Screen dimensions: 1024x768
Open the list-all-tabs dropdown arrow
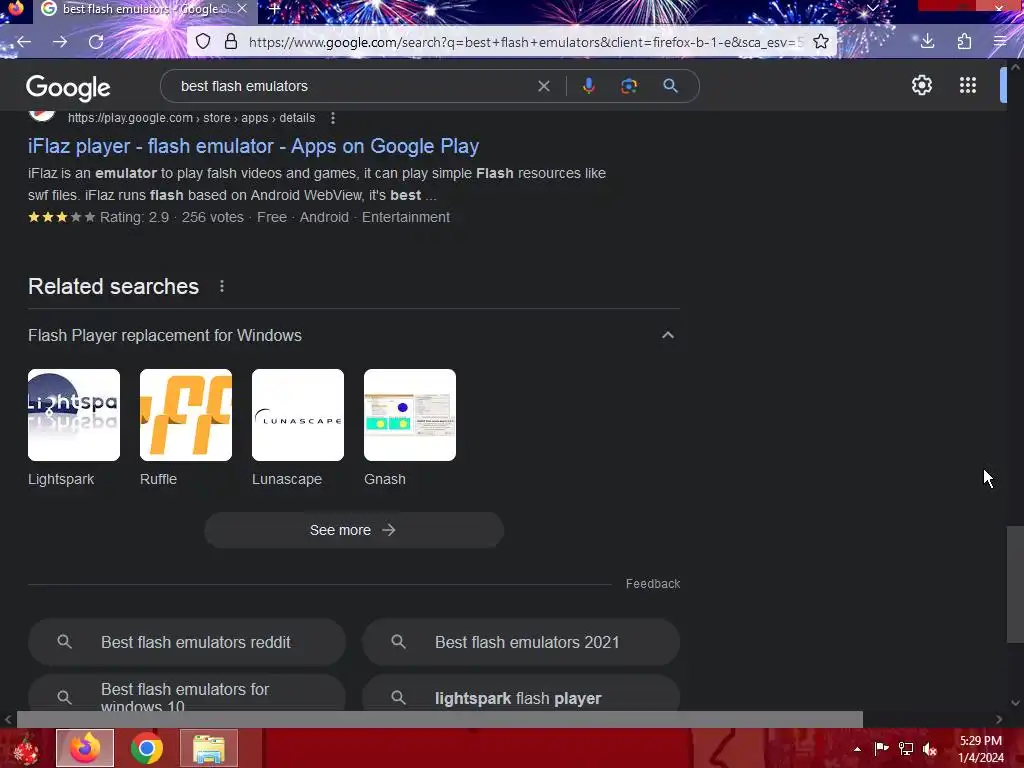coord(872,8)
